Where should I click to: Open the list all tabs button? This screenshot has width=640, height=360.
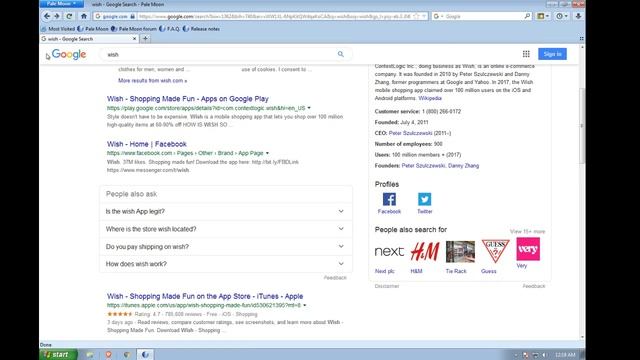[581, 39]
